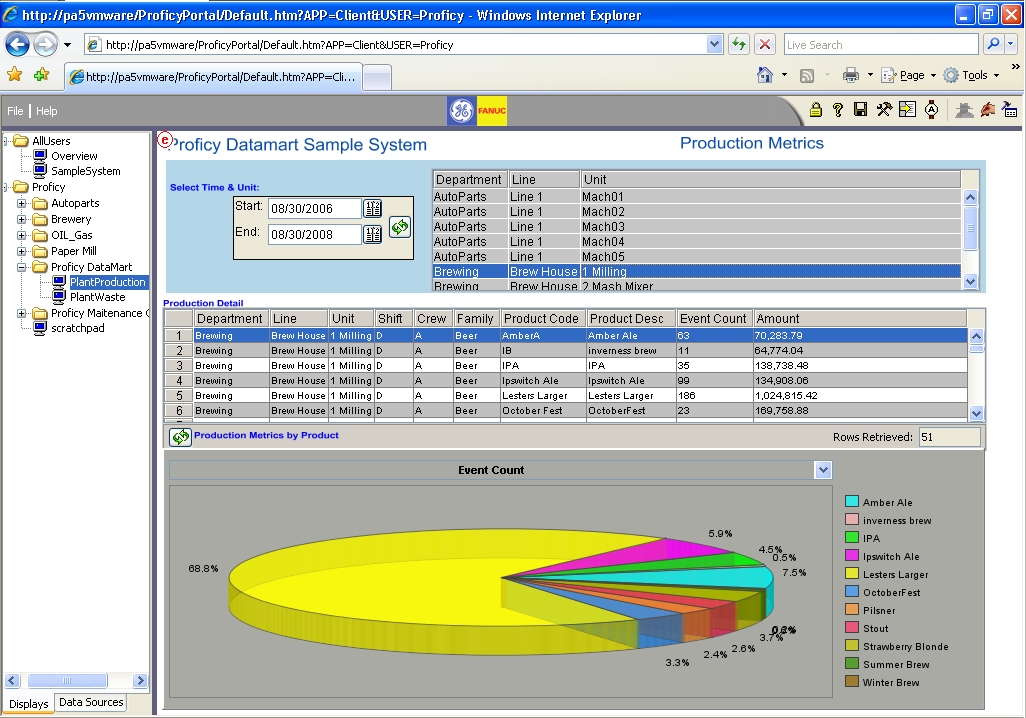The width and height of the screenshot is (1026, 718).
Task: Open the File menu
Action: (x=15, y=111)
